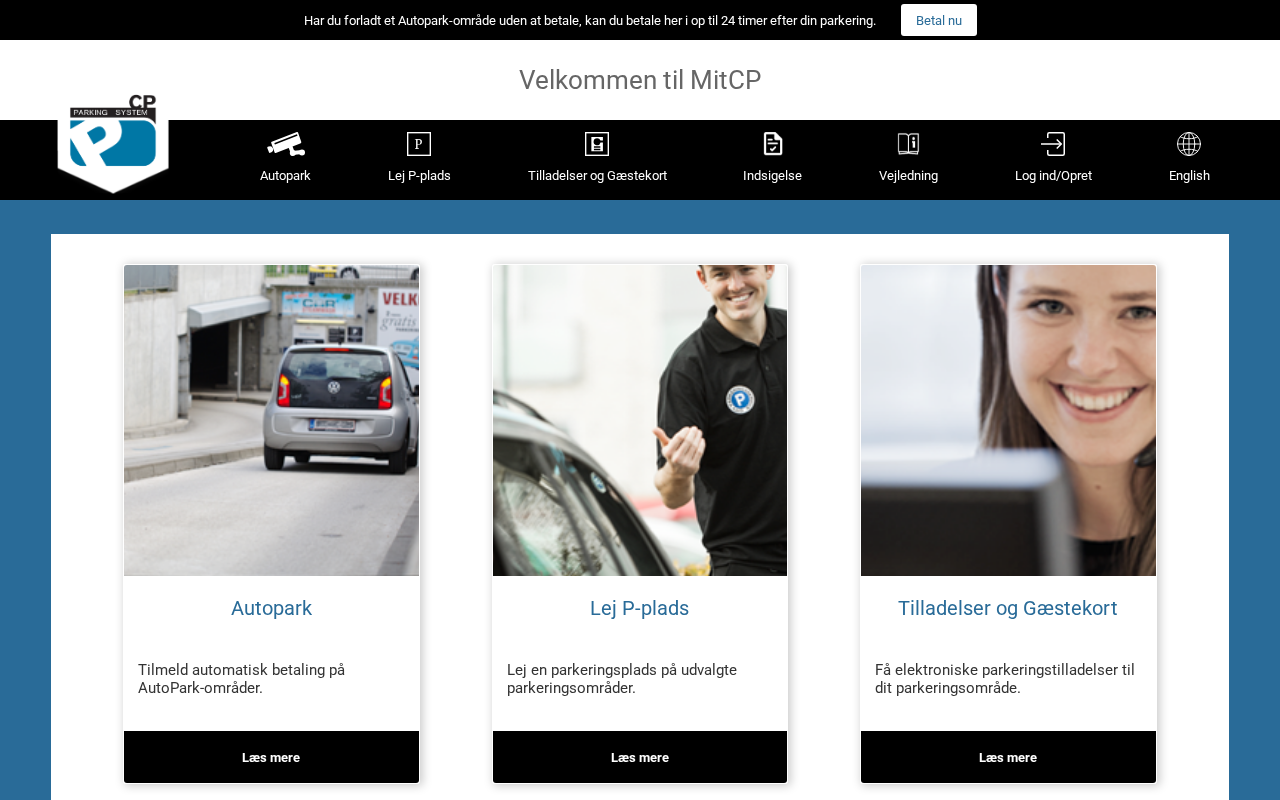Click the Vejledning guide book icon
Screen dimensions: 1280x800
(x=908, y=144)
